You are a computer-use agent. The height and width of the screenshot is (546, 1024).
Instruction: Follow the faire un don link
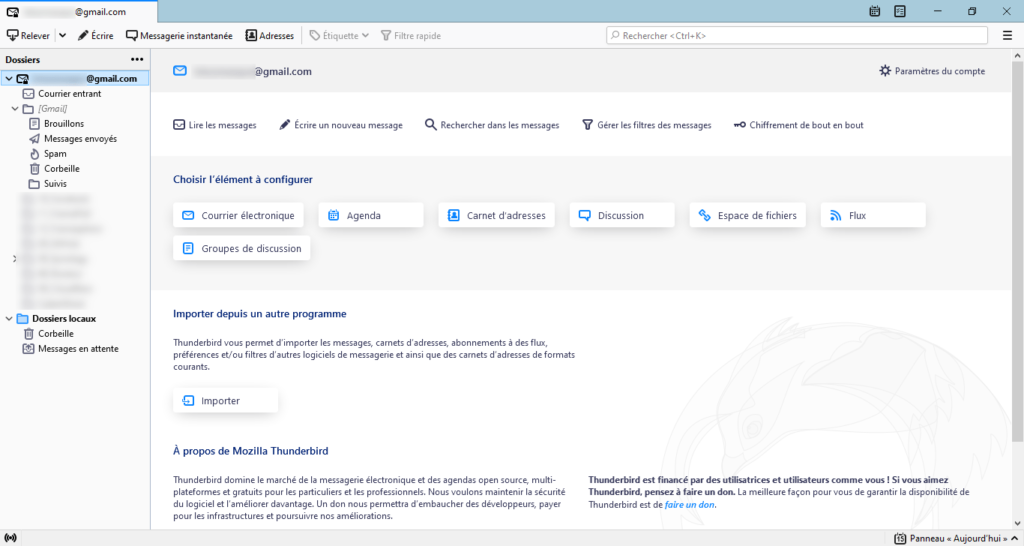pyautogui.click(x=690, y=504)
